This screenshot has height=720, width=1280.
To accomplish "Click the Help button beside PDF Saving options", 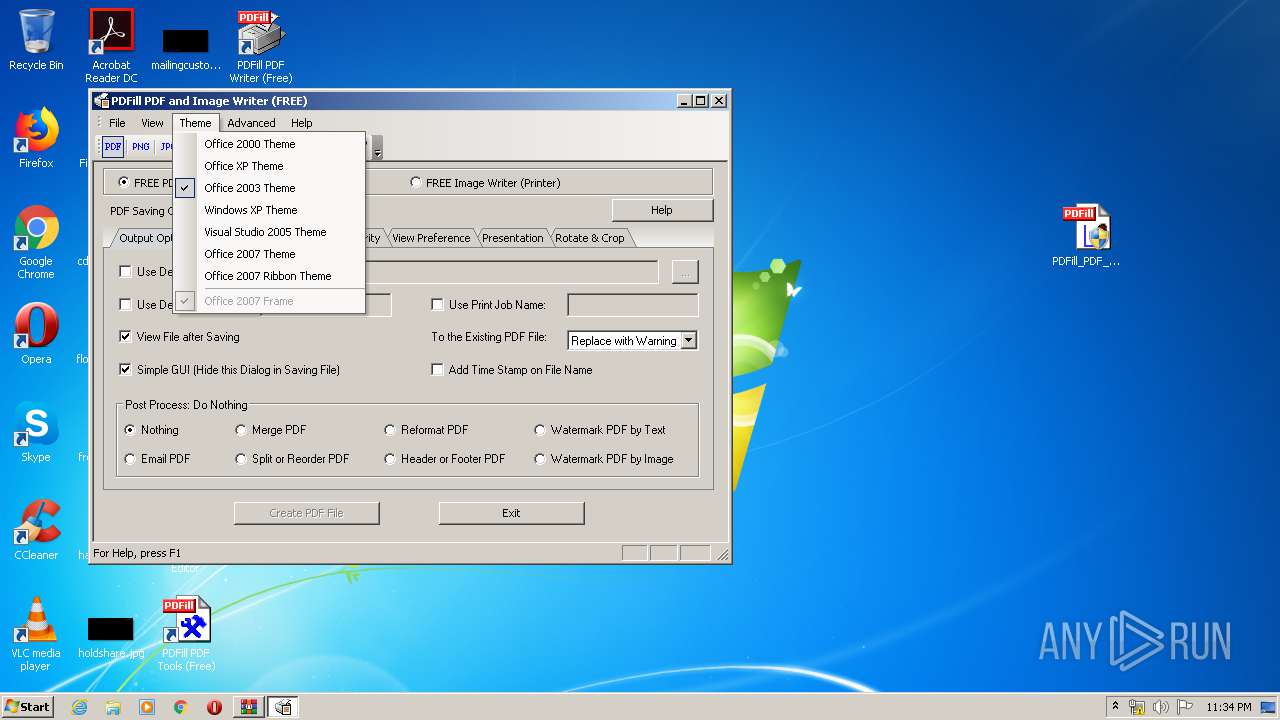I will pyautogui.click(x=662, y=210).
